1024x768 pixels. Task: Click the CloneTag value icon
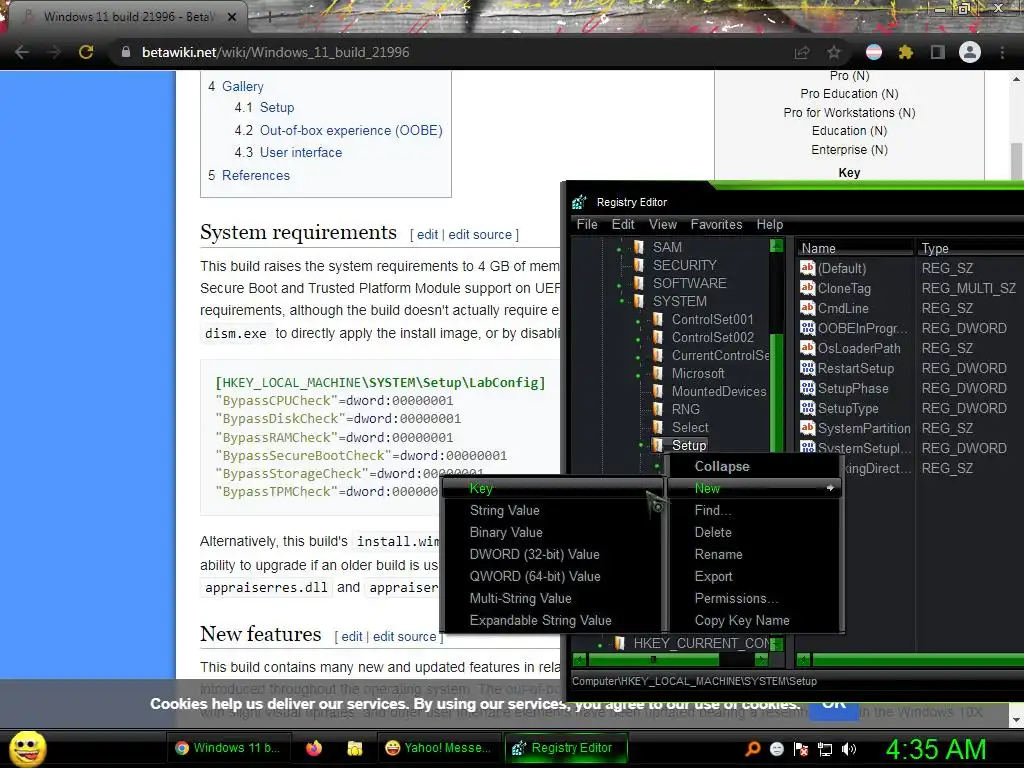coord(808,288)
